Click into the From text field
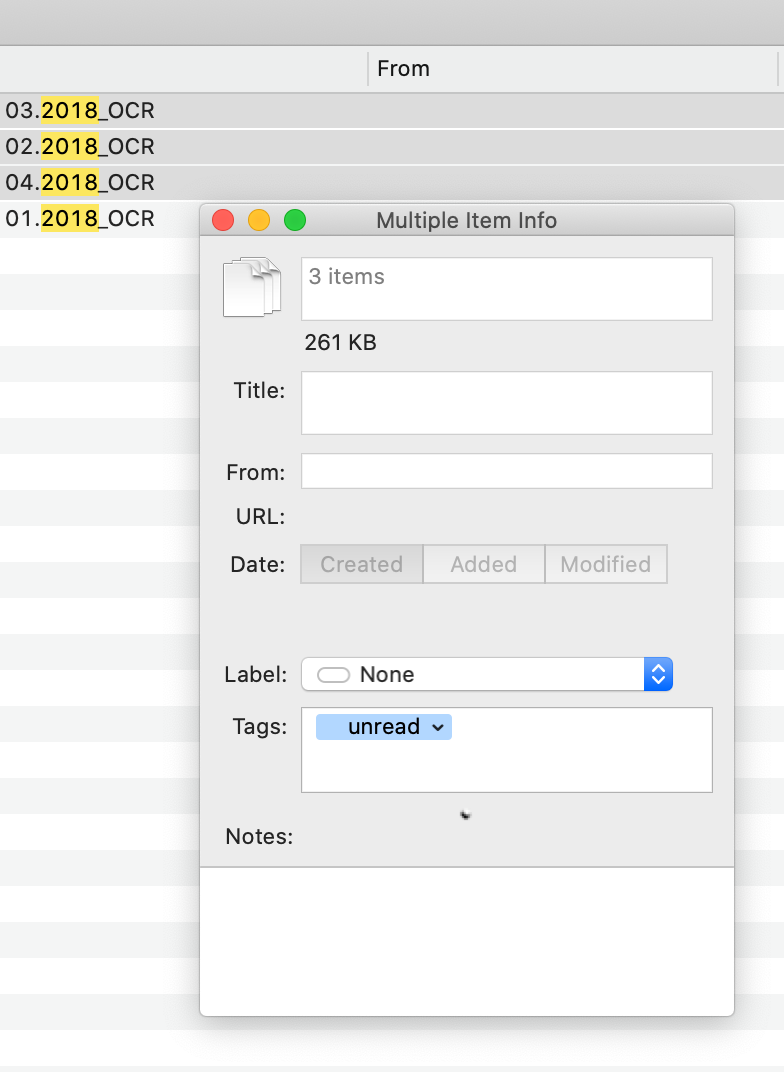 point(506,471)
